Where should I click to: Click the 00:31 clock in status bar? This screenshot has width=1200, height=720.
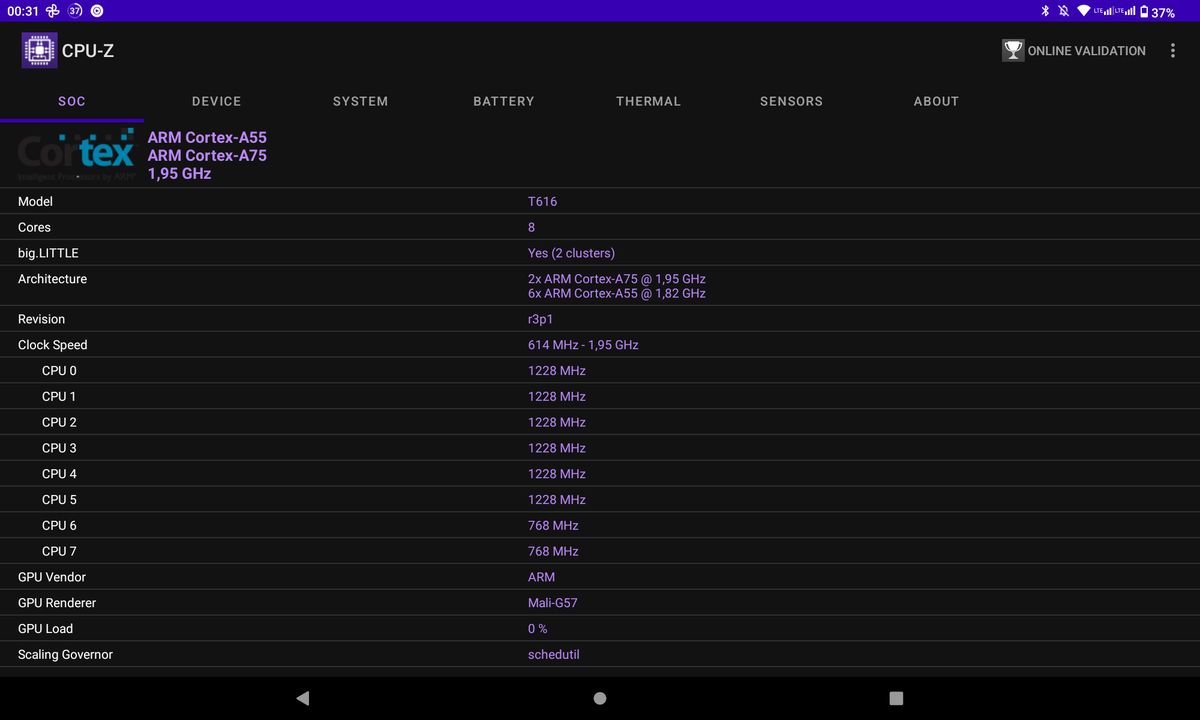23,11
